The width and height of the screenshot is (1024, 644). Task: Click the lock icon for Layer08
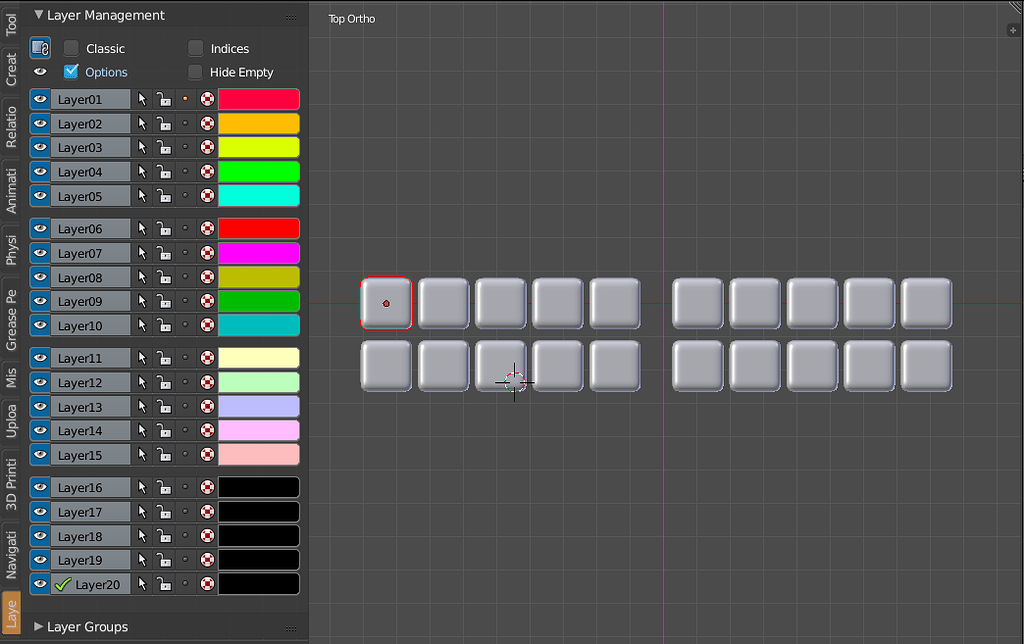point(164,277)
